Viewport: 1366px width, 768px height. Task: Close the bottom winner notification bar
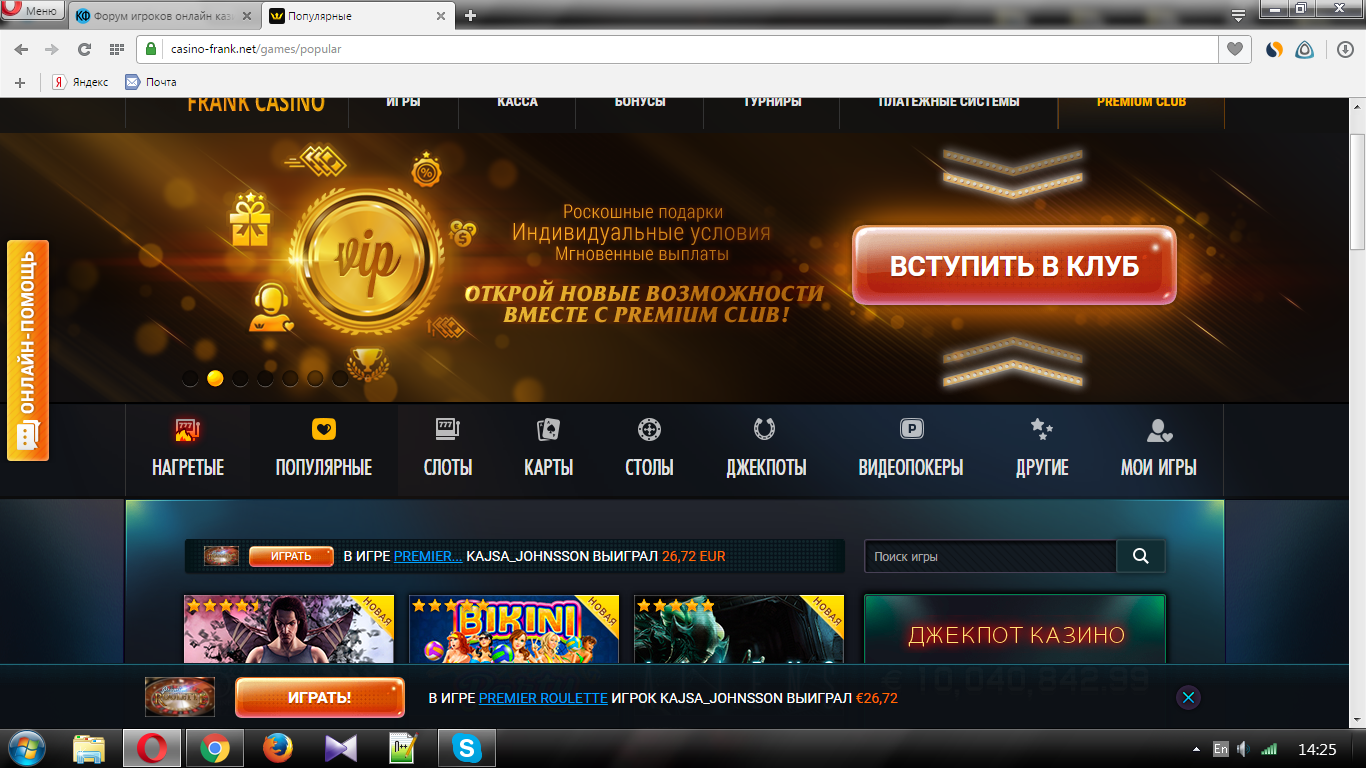pyautogui.click(x=1188, y=698)
